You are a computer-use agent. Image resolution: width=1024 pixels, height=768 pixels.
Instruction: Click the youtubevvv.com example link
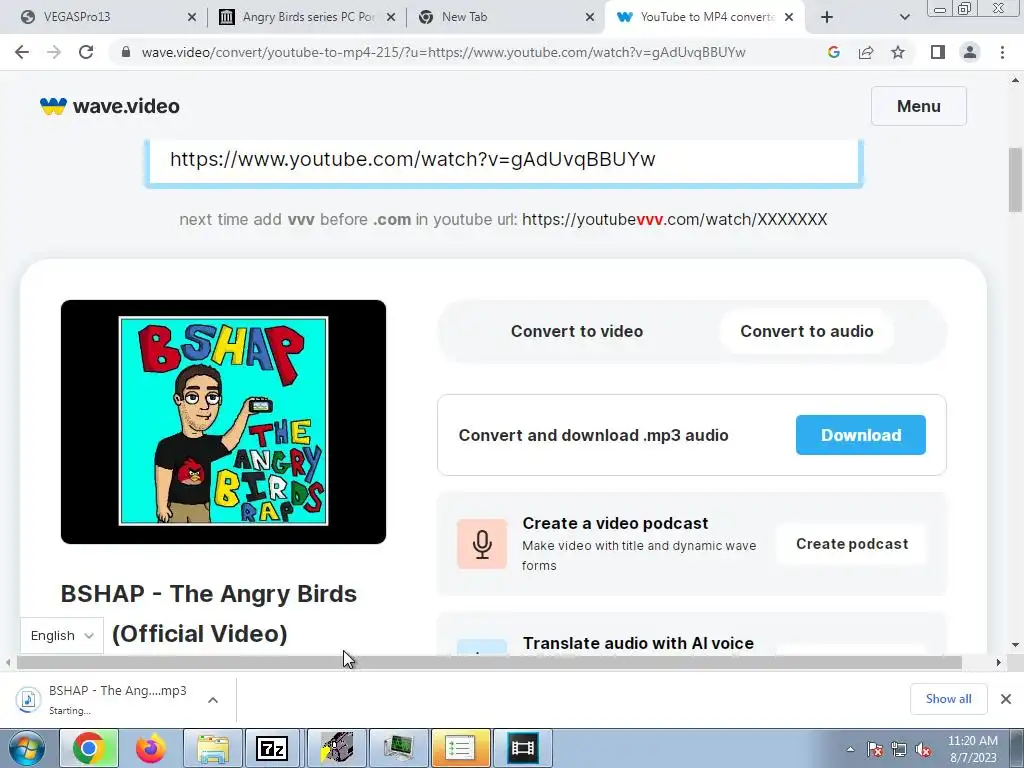click(x=675, y=219)
